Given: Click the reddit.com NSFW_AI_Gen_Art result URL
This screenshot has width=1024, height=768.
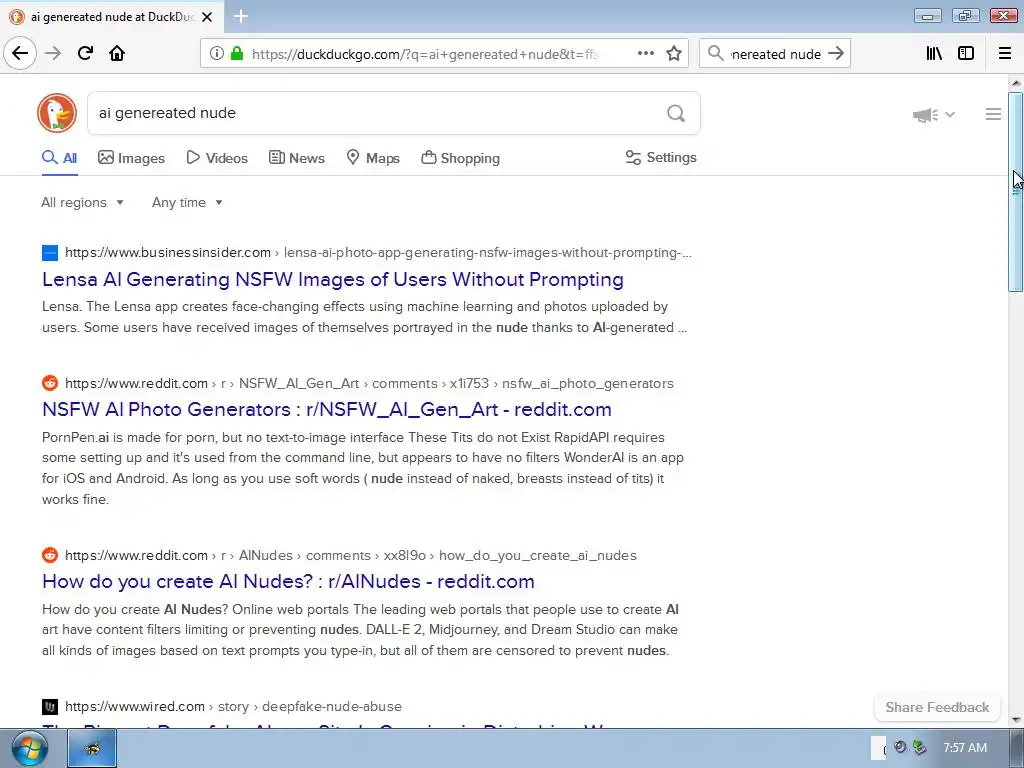Looking at the screenshot, I should point(369,383).
